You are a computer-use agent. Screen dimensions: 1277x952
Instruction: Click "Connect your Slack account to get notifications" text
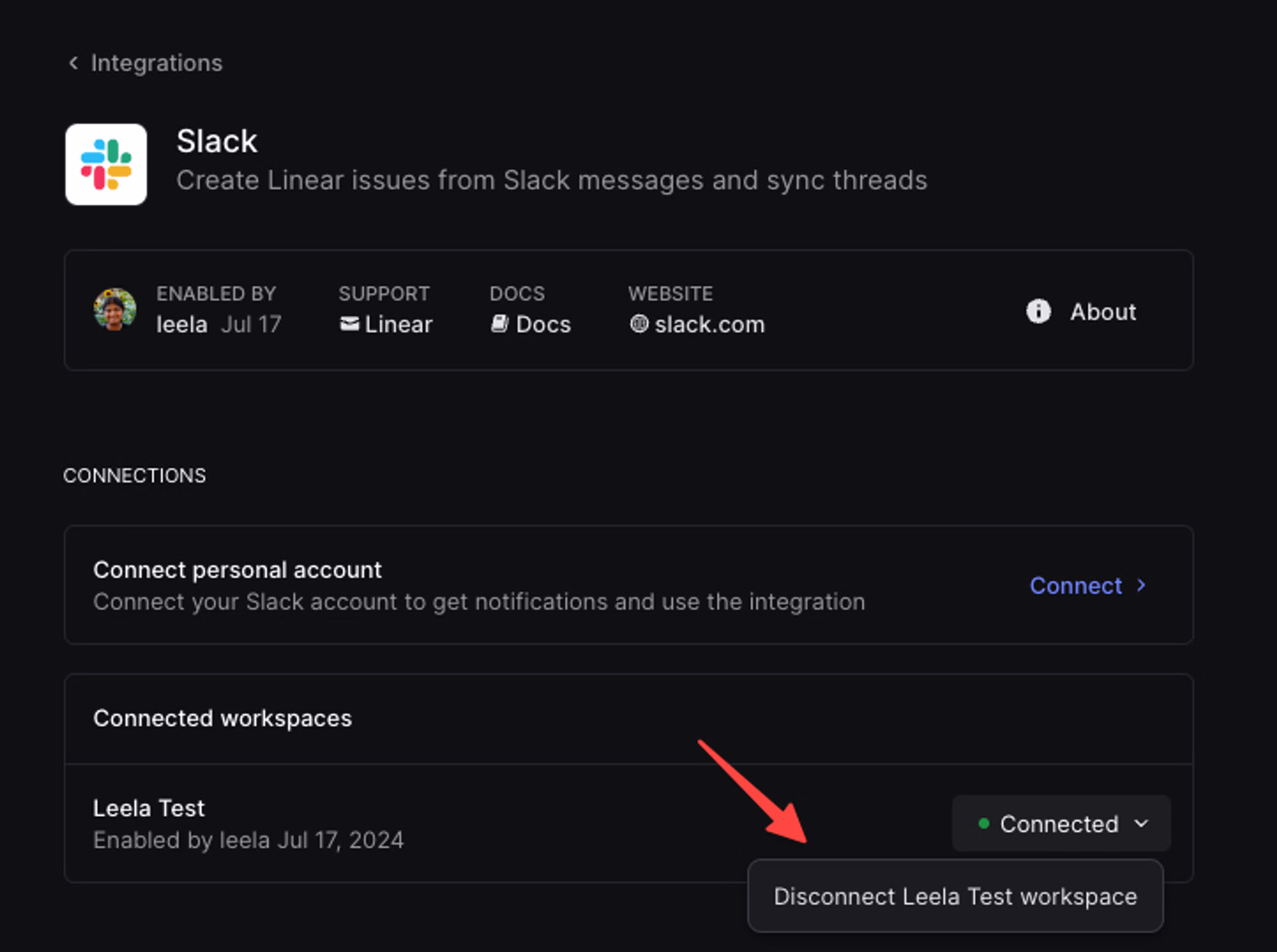[x=479, y=602]
